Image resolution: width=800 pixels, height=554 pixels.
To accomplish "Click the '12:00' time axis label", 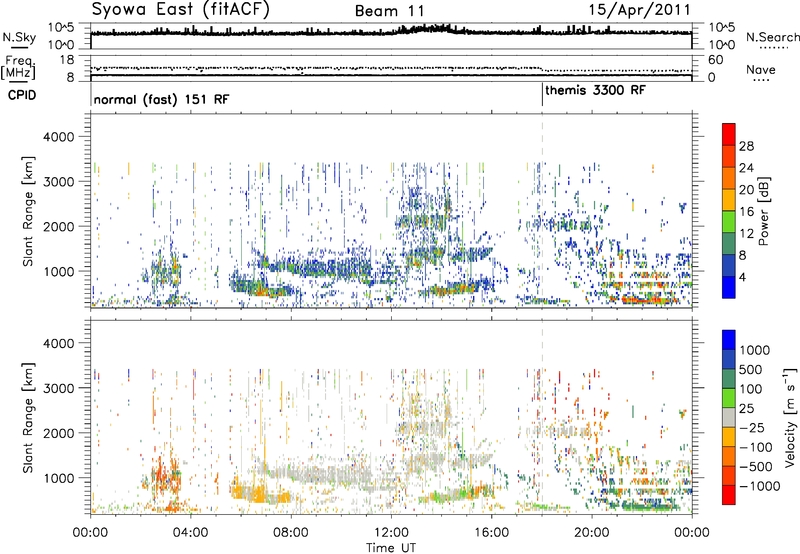I will (391, 533).
